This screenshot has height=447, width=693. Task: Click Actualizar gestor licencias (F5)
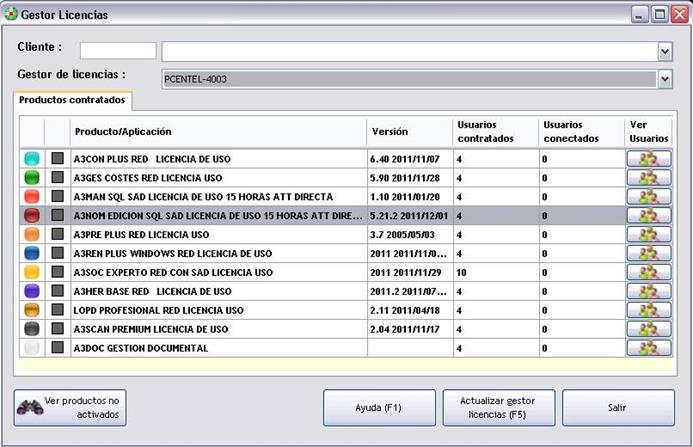pyautogui.click(x=498, y=408)
